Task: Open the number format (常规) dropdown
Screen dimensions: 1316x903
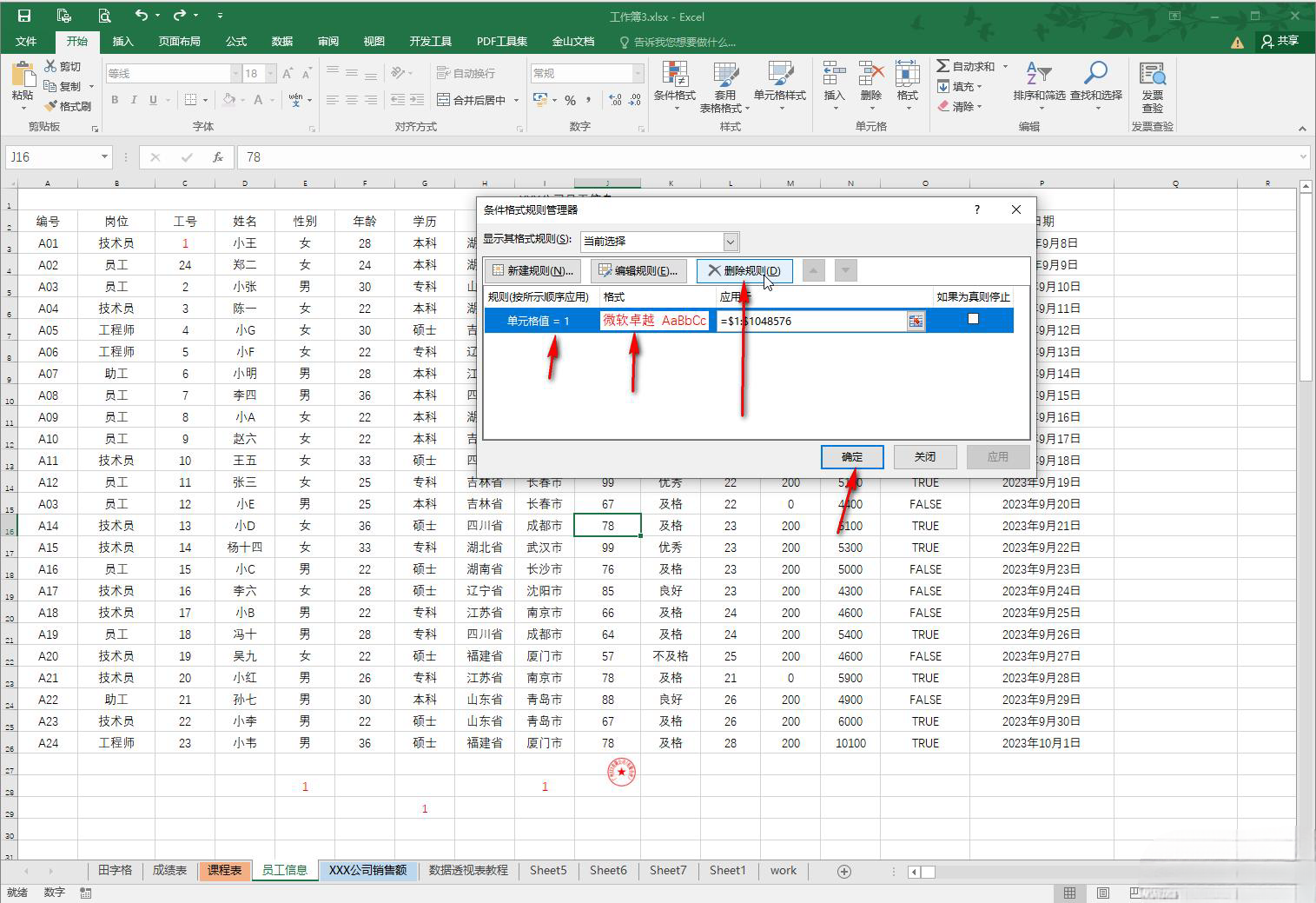Action: click(638, 74)
